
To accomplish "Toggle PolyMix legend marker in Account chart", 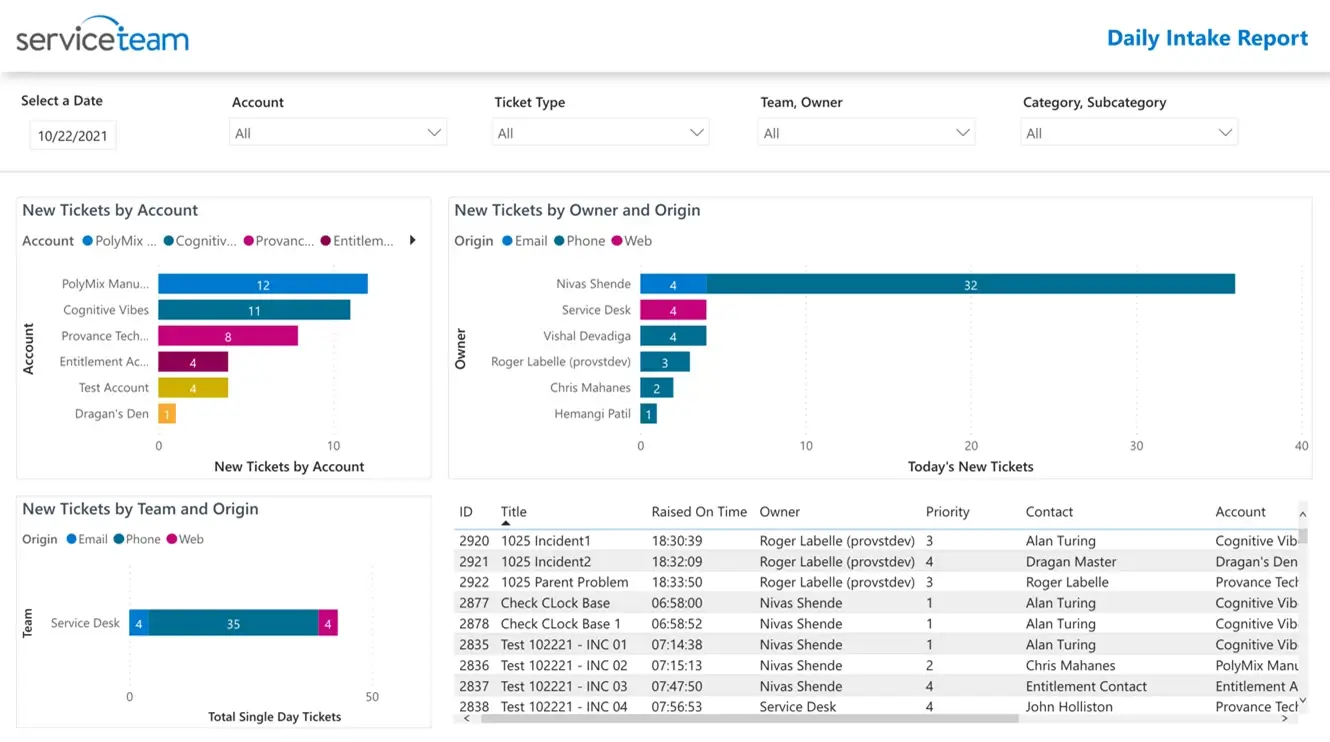I will [88, 241].
